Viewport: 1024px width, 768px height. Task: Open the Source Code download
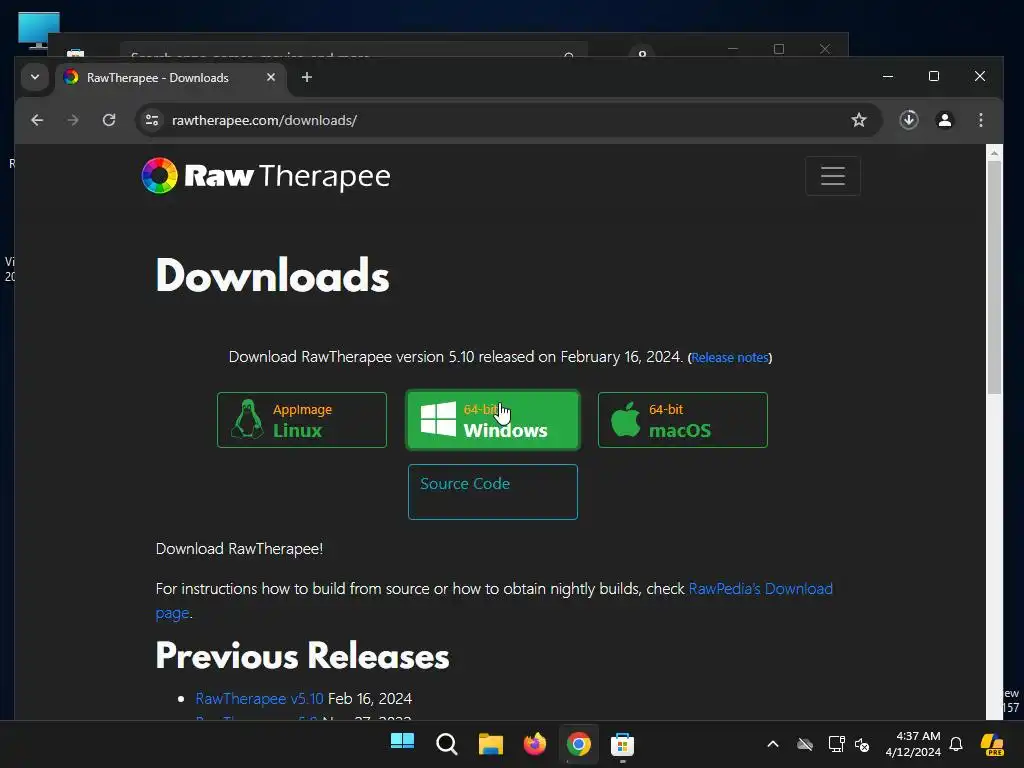(x=492, y=492)
